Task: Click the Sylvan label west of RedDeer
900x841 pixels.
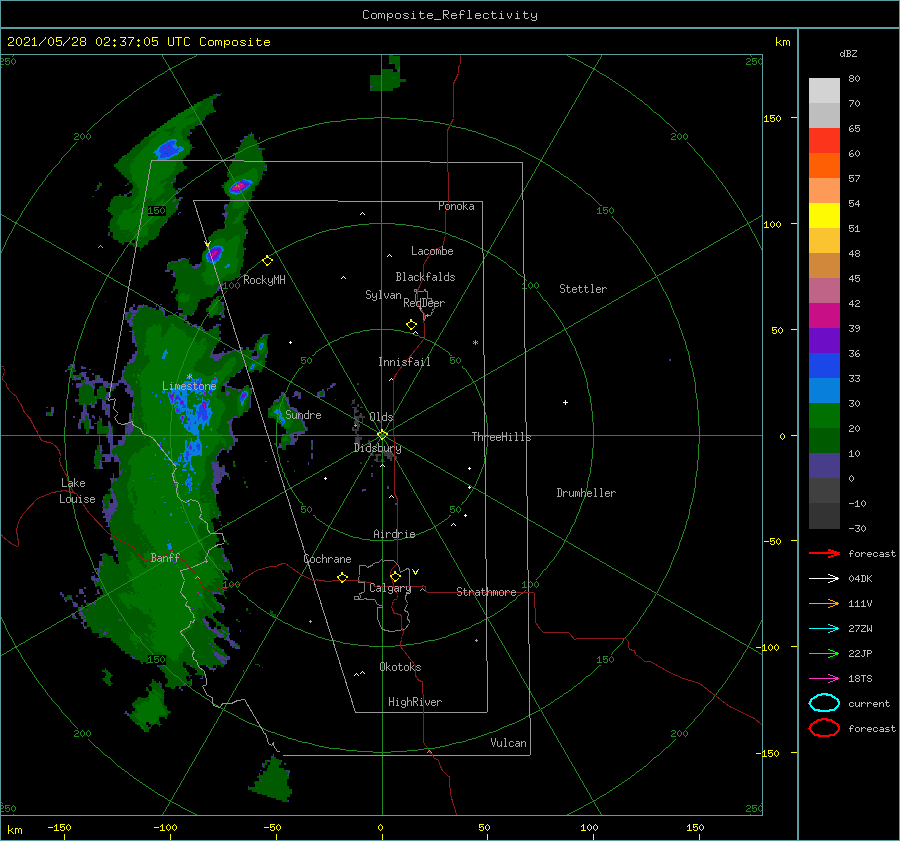Action: (383, 295)
